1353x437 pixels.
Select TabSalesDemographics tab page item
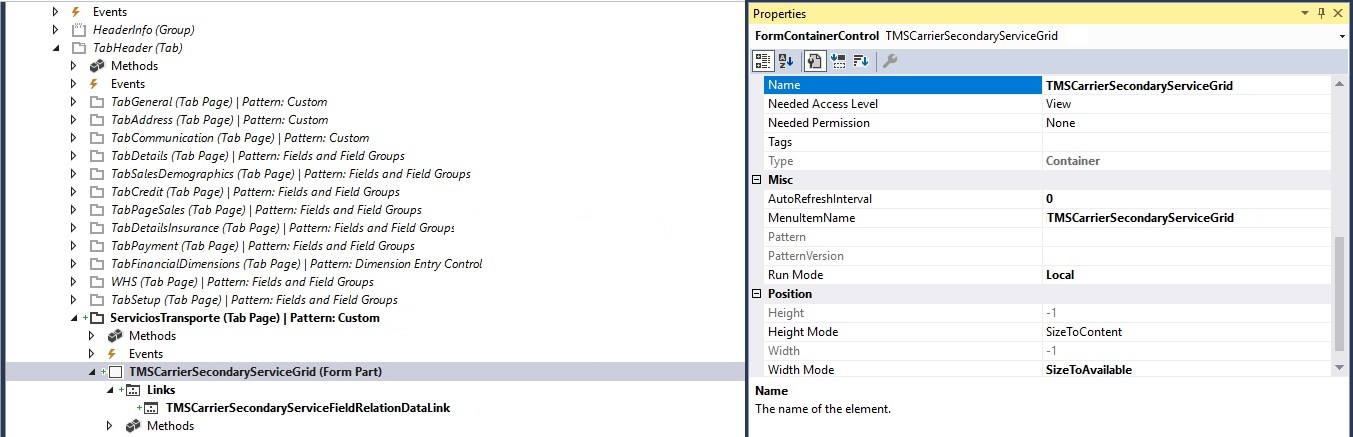291,174
